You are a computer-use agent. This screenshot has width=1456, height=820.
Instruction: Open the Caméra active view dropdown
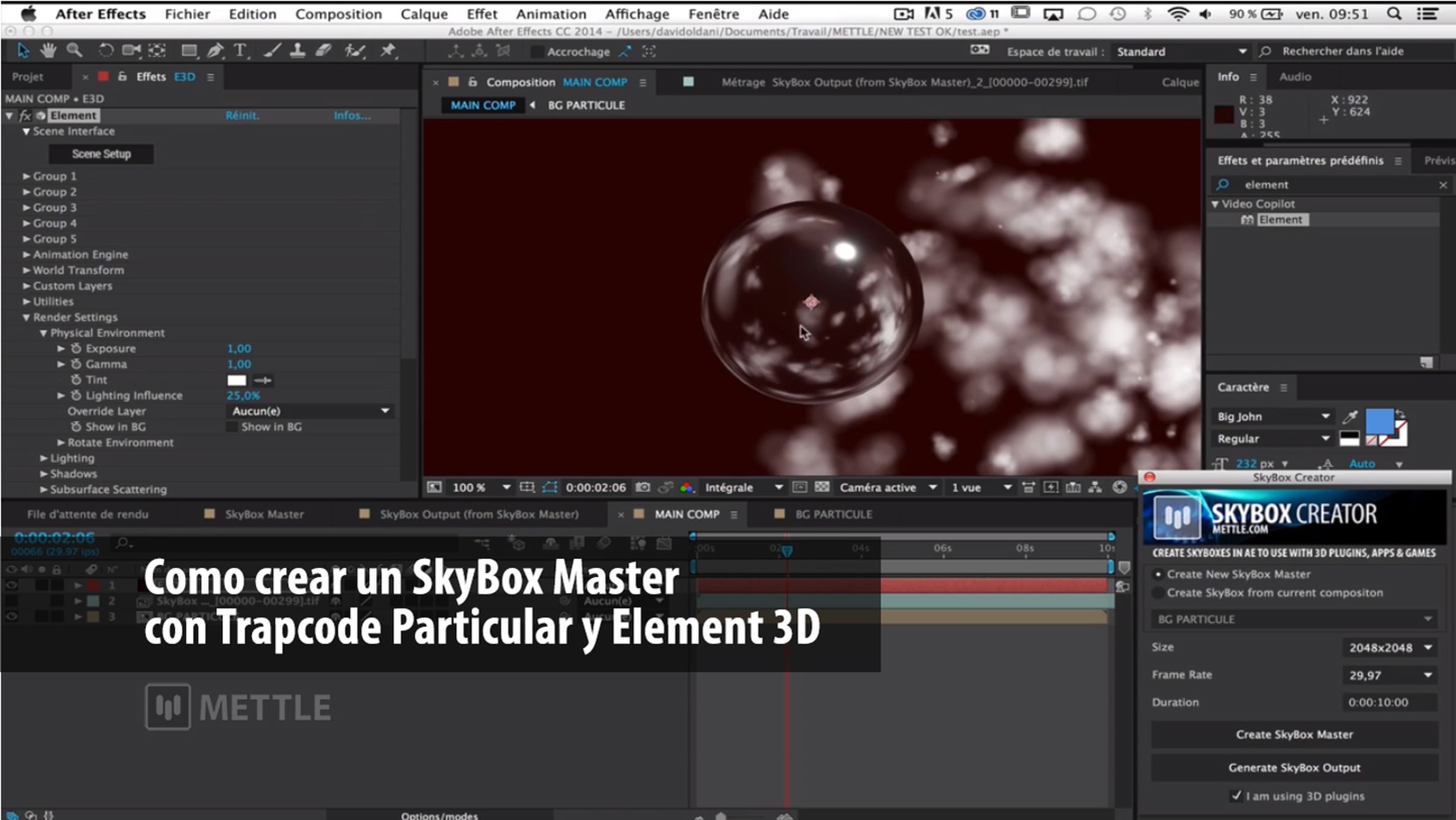pos(888,487)
